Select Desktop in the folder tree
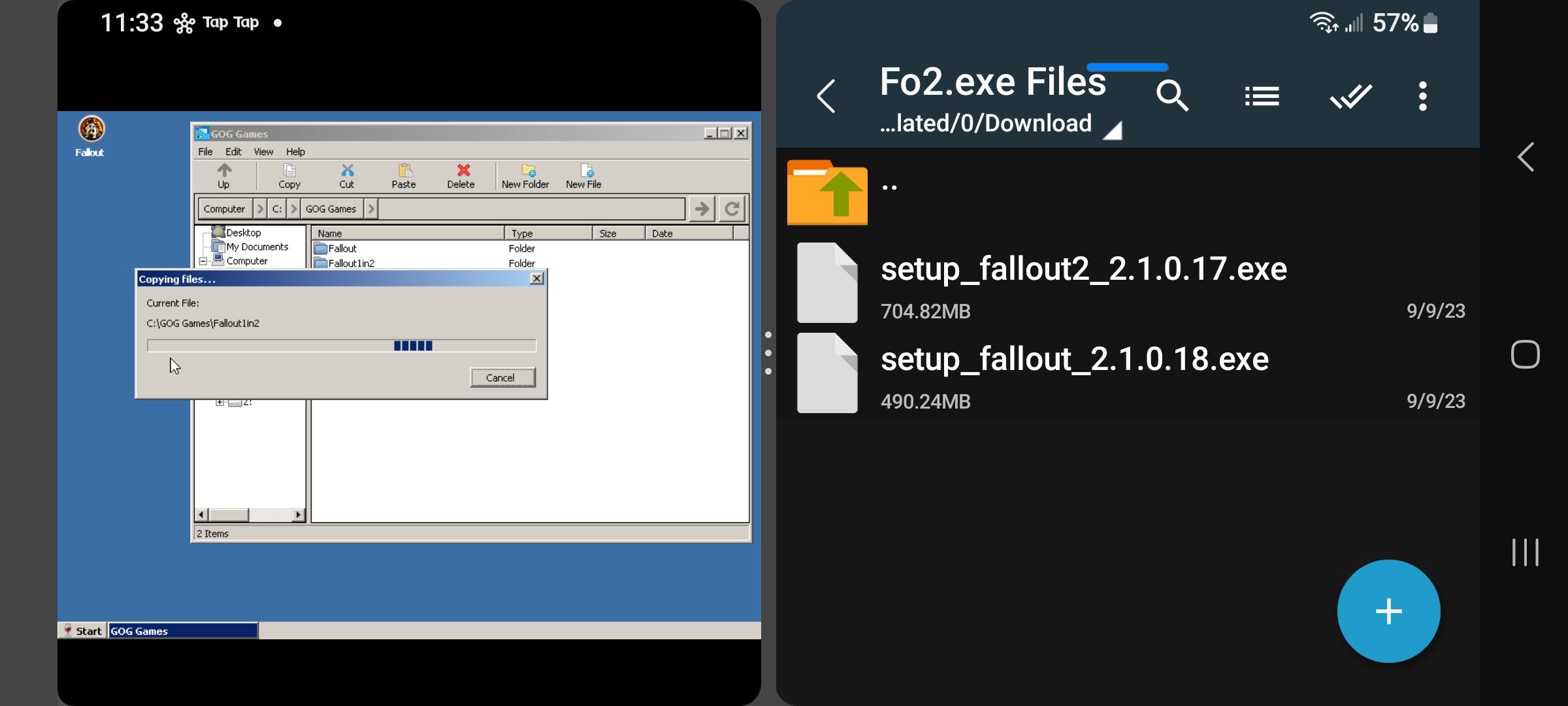This screenshot has height=706, width=1568. [x=244, y=233]
